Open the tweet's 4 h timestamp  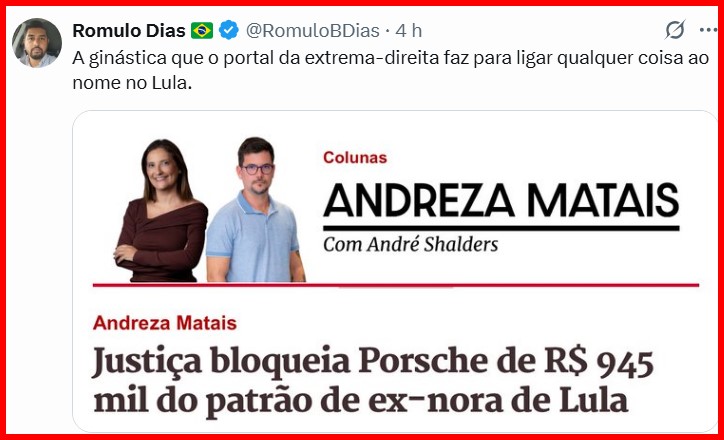coord(409,30)
